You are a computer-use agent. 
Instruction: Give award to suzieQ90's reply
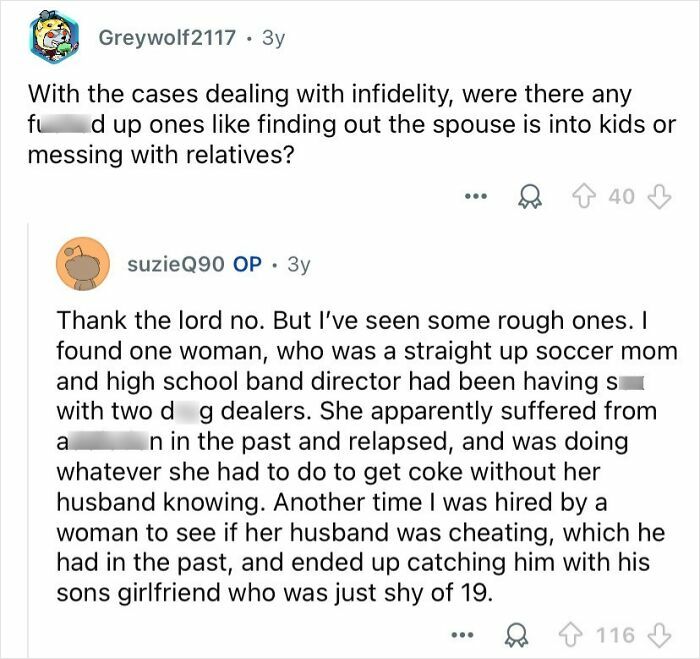(x=517, y=636)
